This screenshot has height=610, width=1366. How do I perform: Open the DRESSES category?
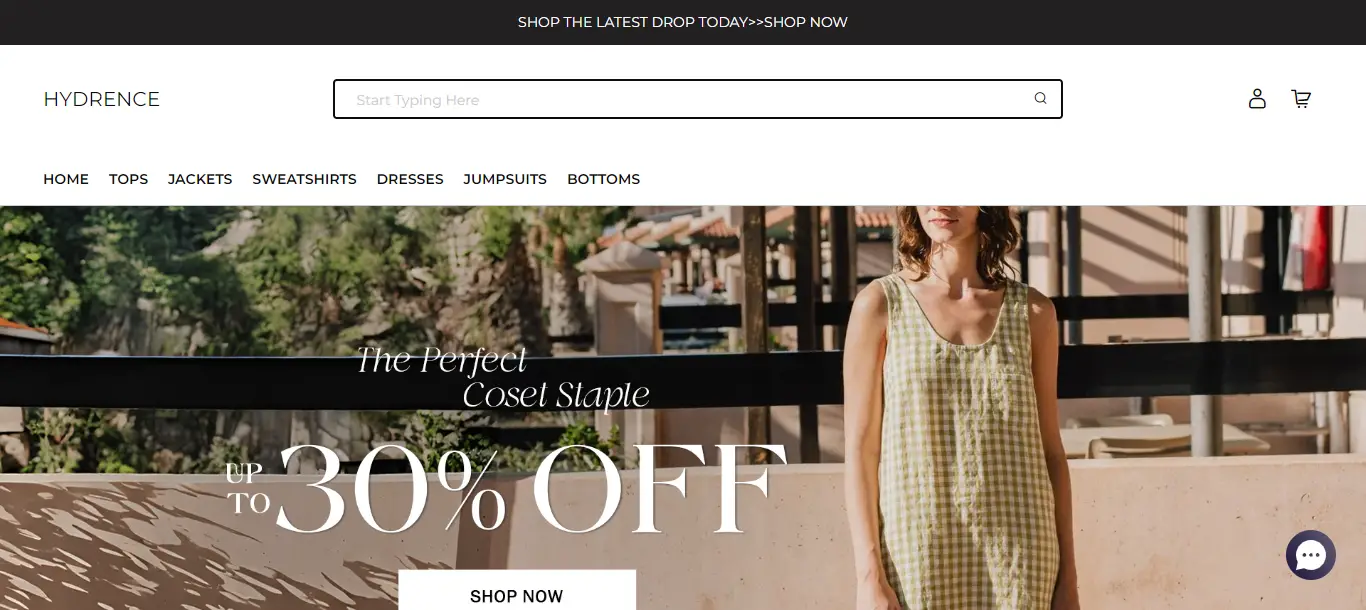410,179
